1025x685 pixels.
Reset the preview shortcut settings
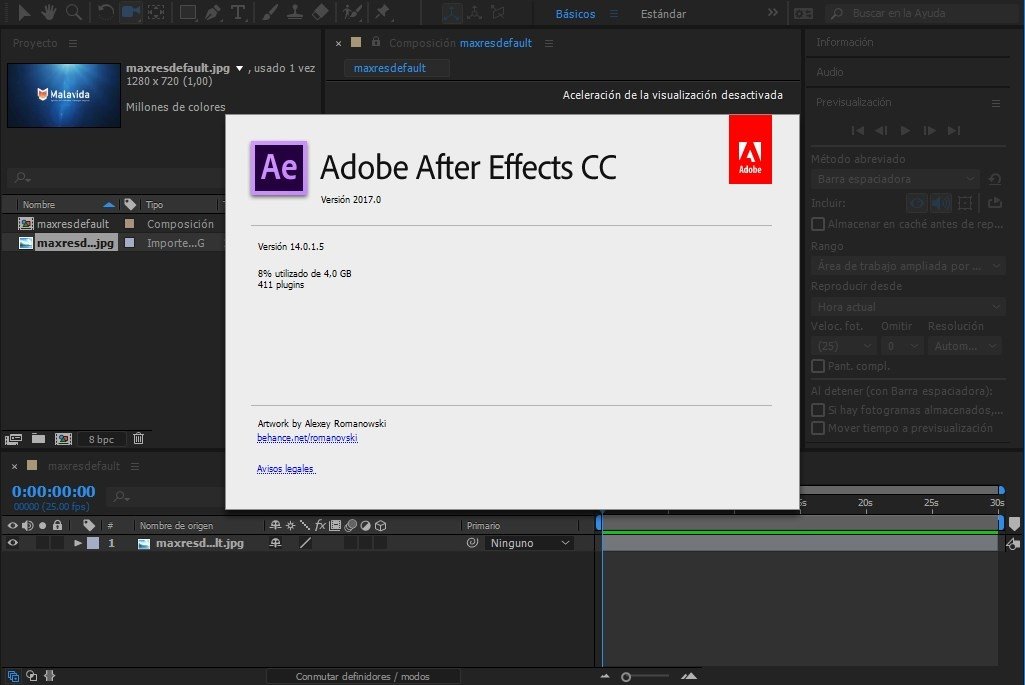[995, 179]
